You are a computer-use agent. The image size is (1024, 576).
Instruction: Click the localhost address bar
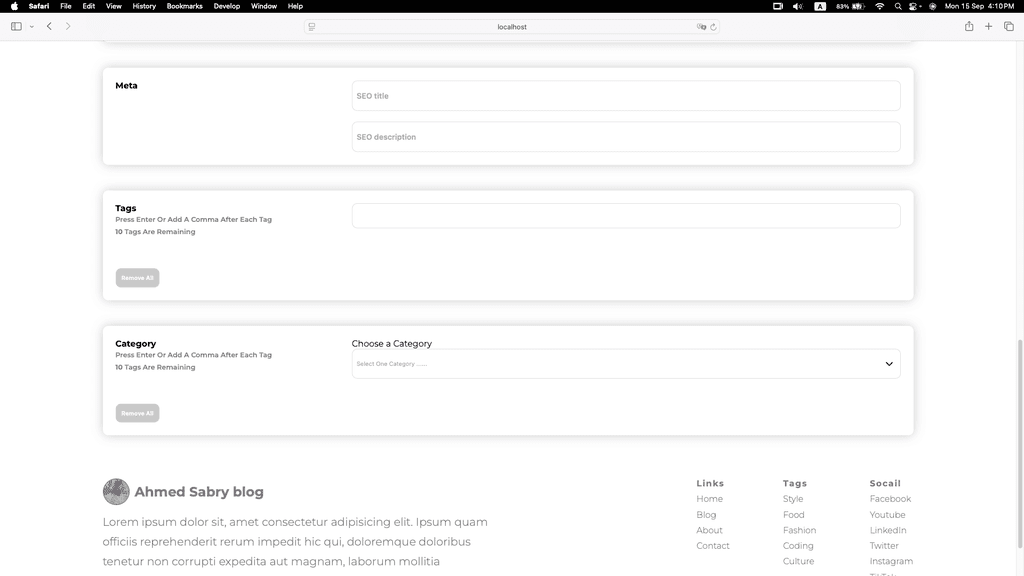(x=511, y=27)
